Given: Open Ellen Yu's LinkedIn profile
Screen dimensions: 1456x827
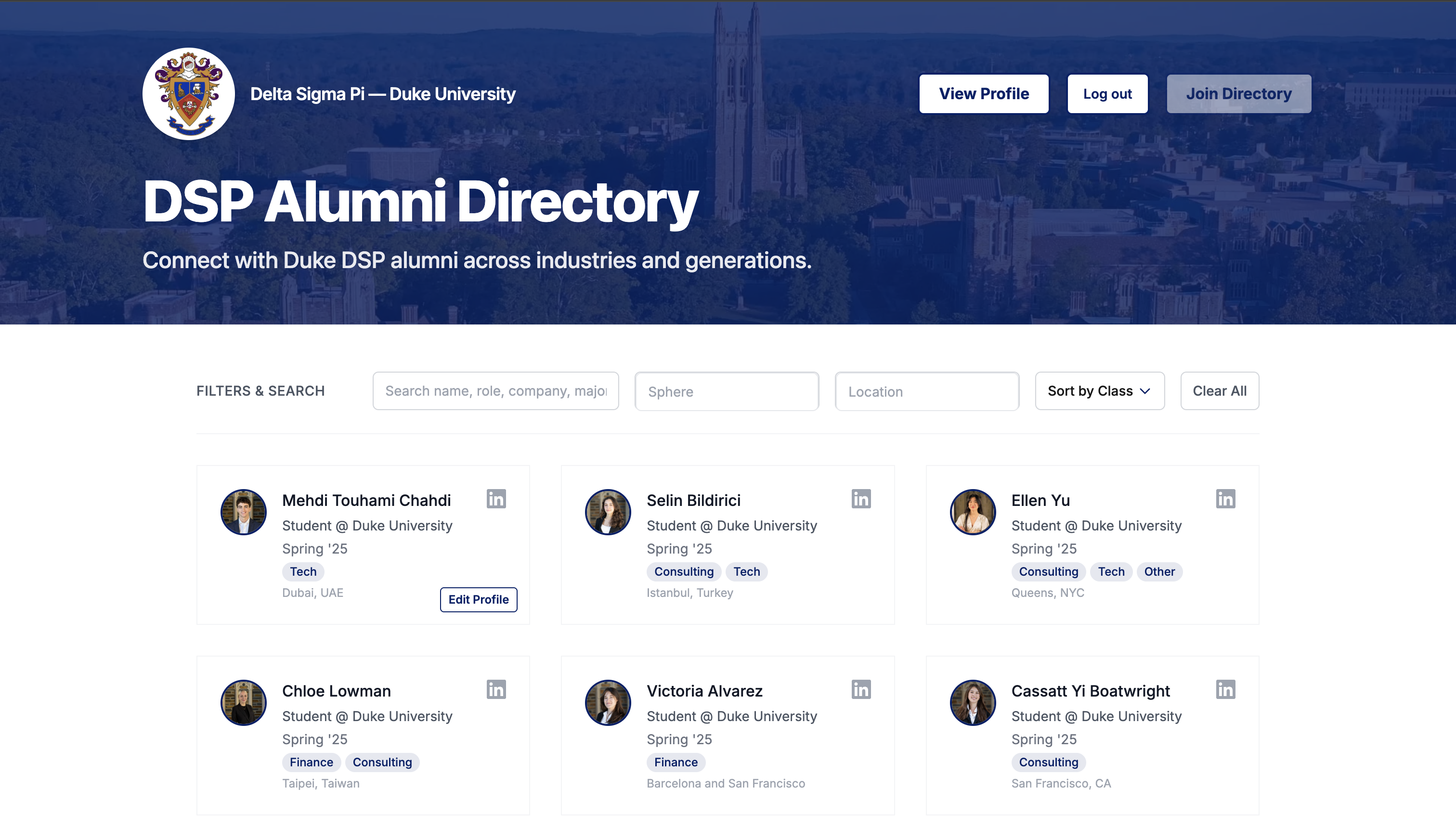Looking at the screenshot, I should (1225, 499).
